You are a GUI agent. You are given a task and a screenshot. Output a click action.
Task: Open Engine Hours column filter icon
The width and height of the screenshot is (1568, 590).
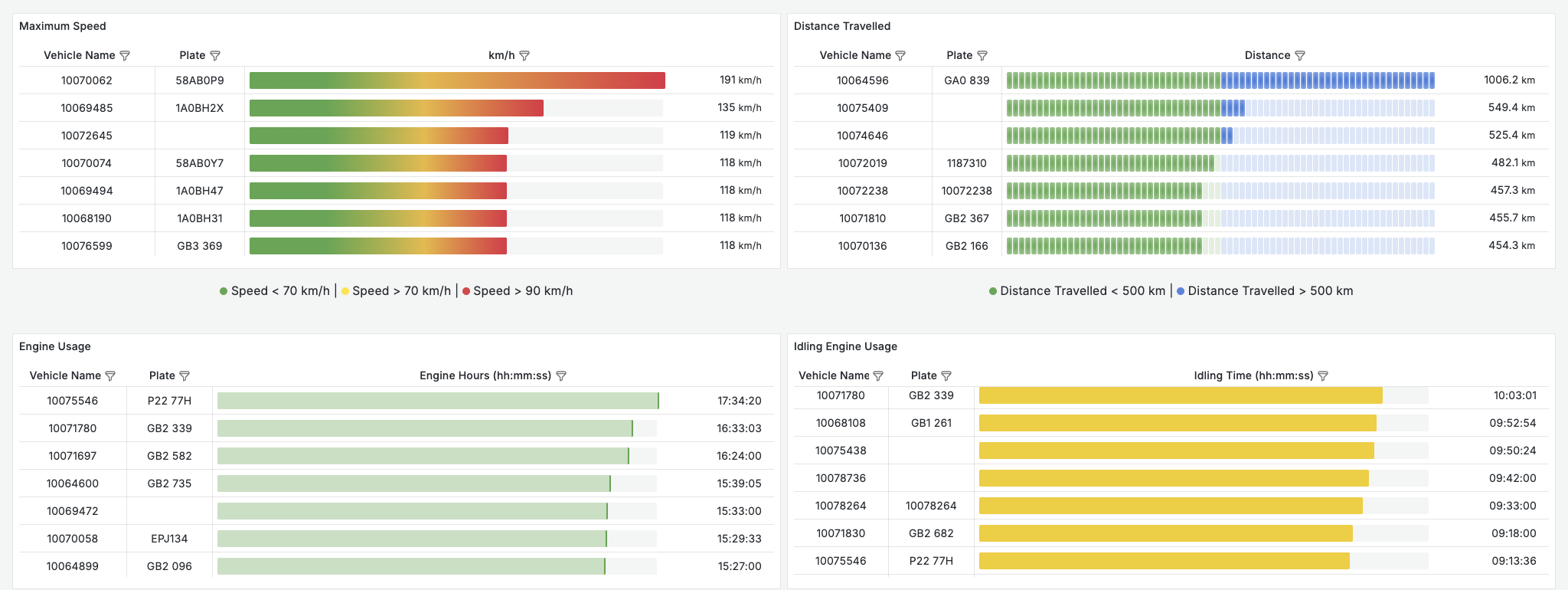[x=561, y=376]
